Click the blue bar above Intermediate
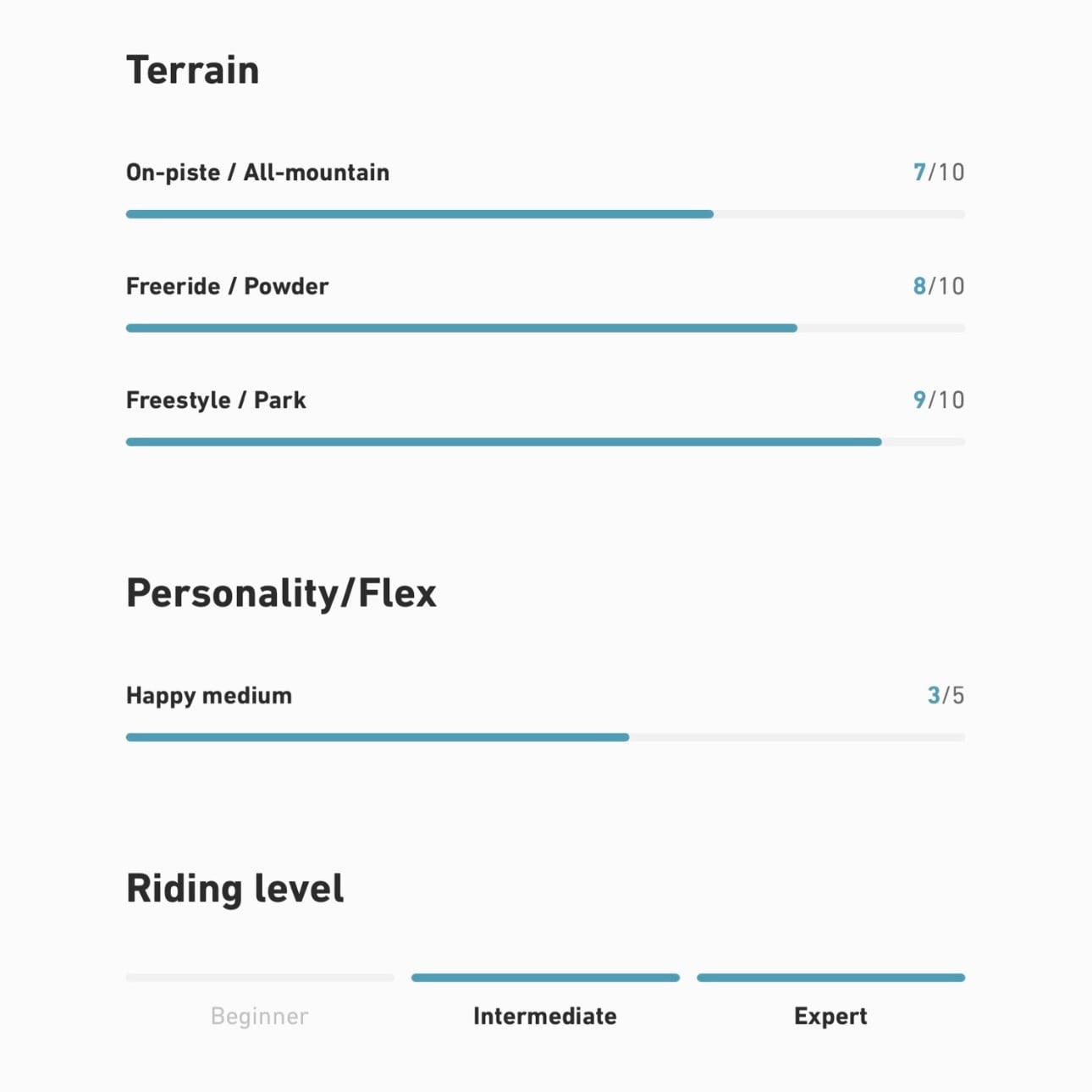Screen dimensions: 1092x1092 [x=545, y=978]
